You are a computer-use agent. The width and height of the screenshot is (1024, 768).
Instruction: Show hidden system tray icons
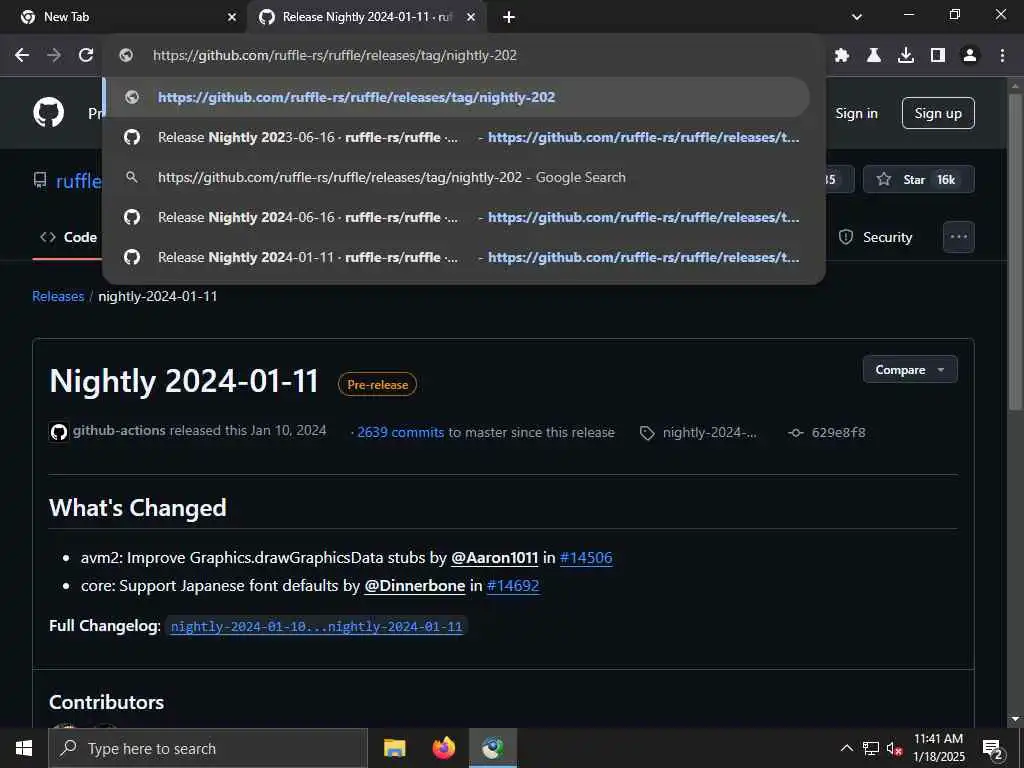pos(846,748)
